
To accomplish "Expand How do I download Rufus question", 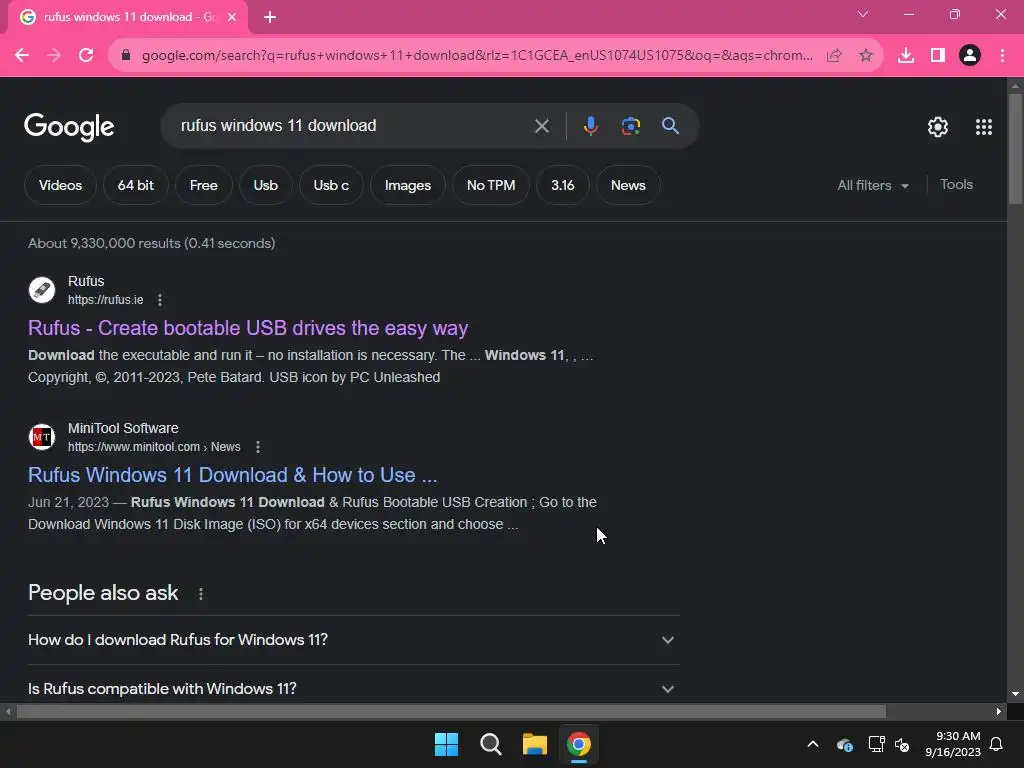I will 354,640.
